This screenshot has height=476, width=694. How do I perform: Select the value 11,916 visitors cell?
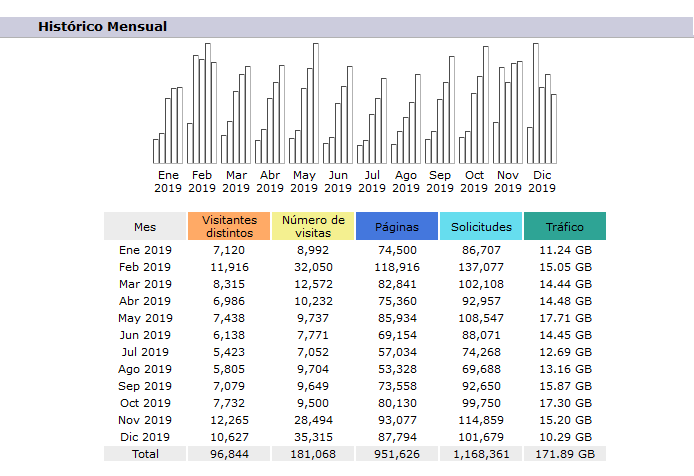click(x=229, y=267)
